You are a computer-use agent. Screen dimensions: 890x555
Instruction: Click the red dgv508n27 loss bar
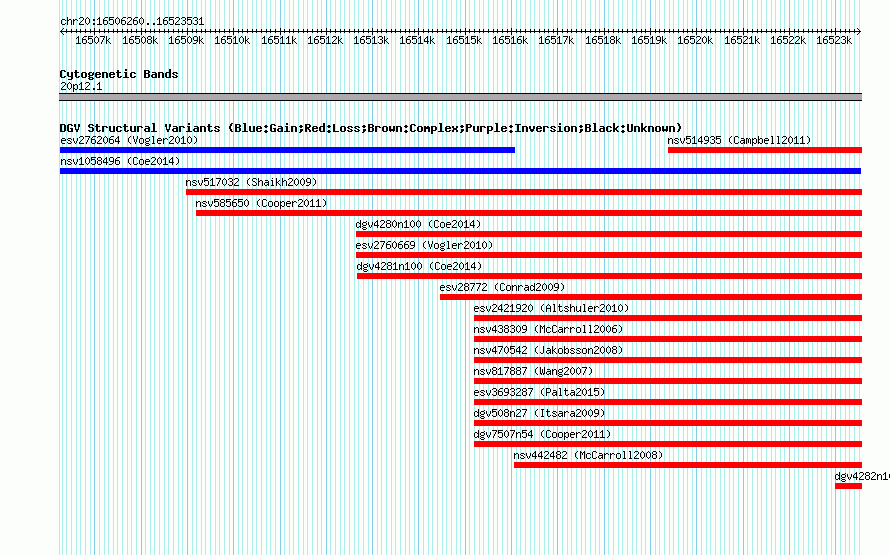(x=668, y=423)
